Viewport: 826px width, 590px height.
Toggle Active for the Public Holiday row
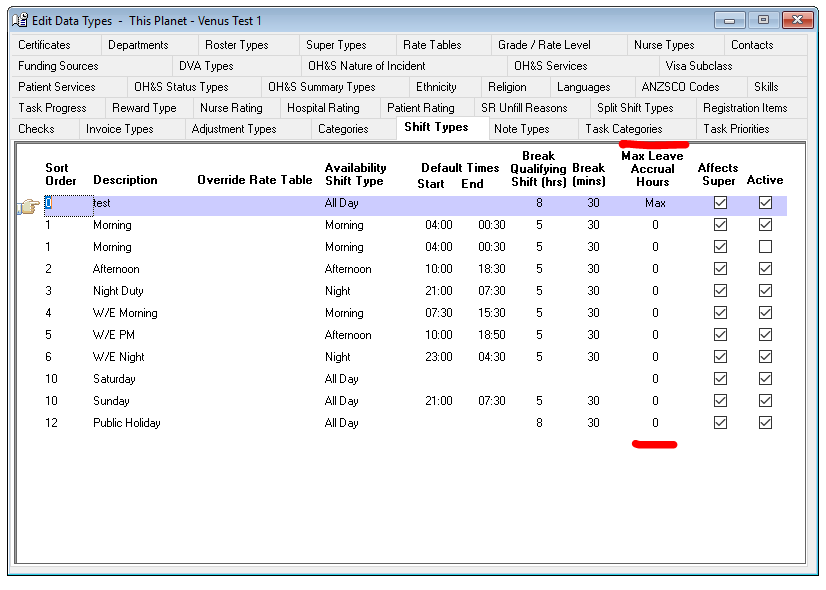tap(765, 422)
